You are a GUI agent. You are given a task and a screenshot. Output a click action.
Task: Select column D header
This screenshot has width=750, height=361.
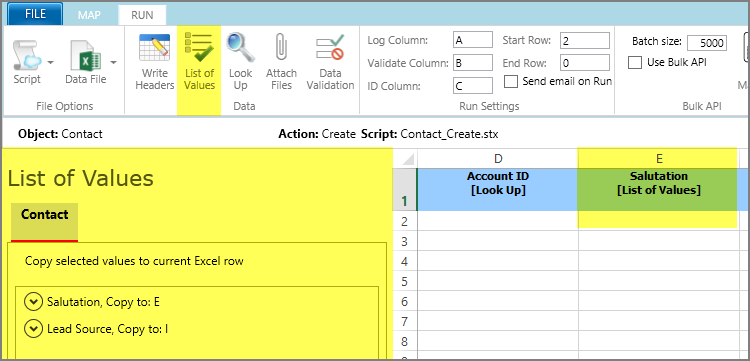coord(497,158)
